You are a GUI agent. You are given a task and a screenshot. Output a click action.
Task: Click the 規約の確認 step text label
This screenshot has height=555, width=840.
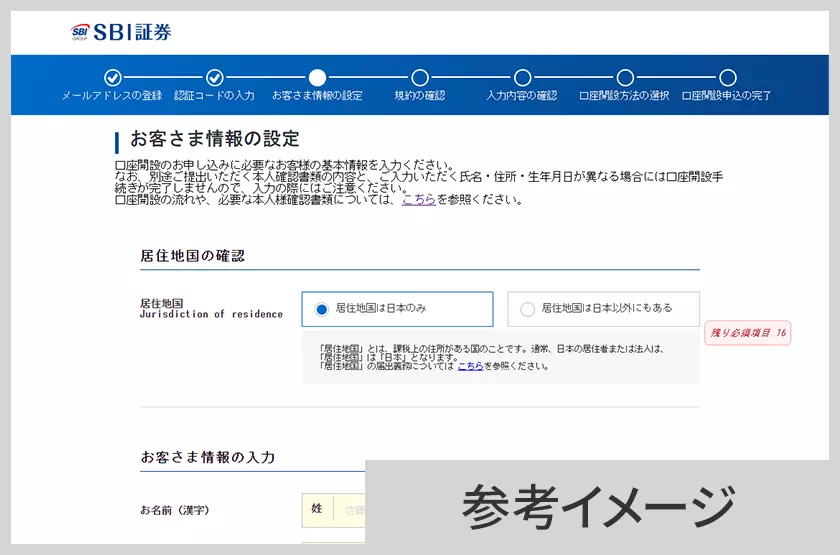[x=419, y=96]
